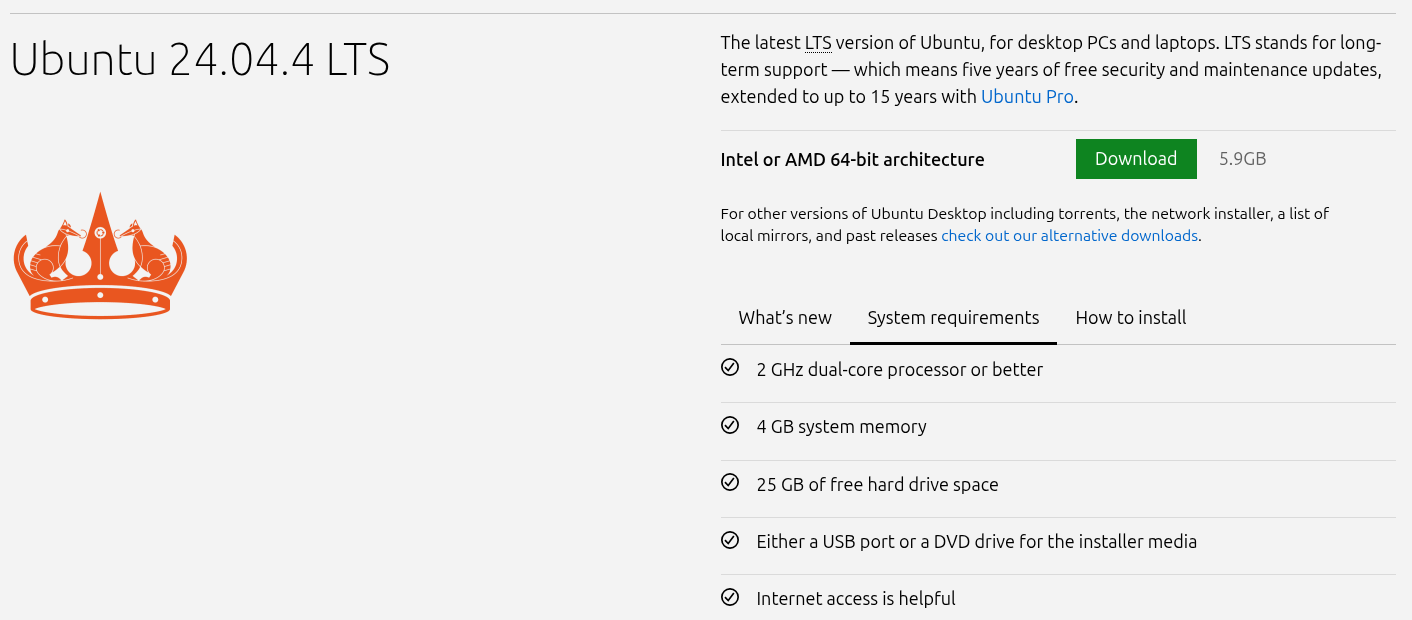
Task: Click checkmark icon beside 2 GHz processor
Action: pyautogui.click(x=730, y=368)
